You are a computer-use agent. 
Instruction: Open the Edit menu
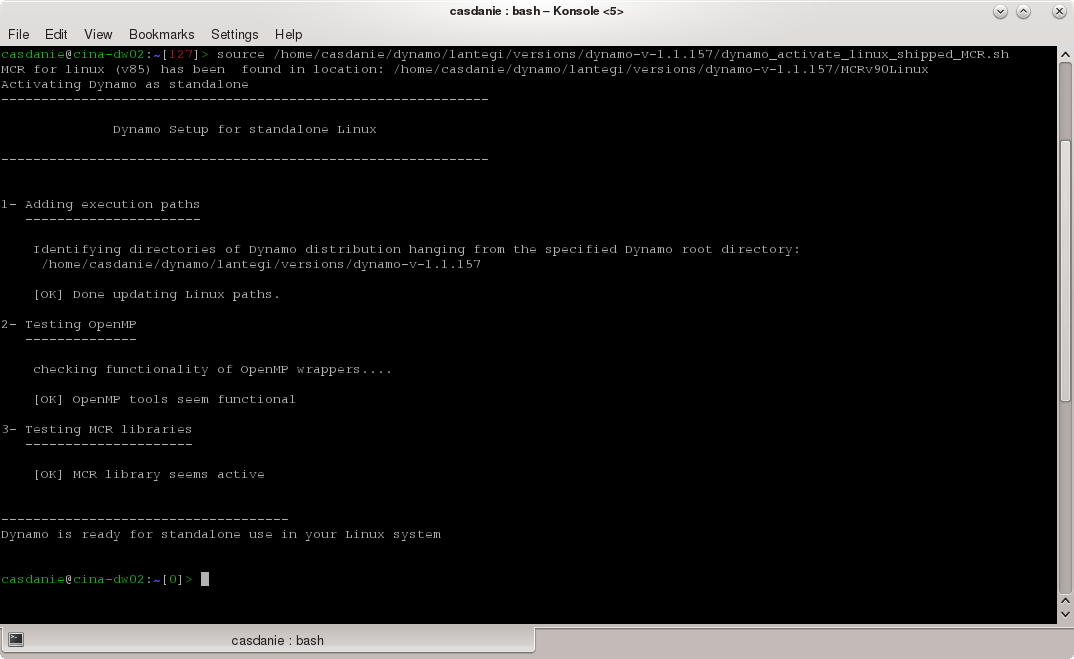coord(56,34)
